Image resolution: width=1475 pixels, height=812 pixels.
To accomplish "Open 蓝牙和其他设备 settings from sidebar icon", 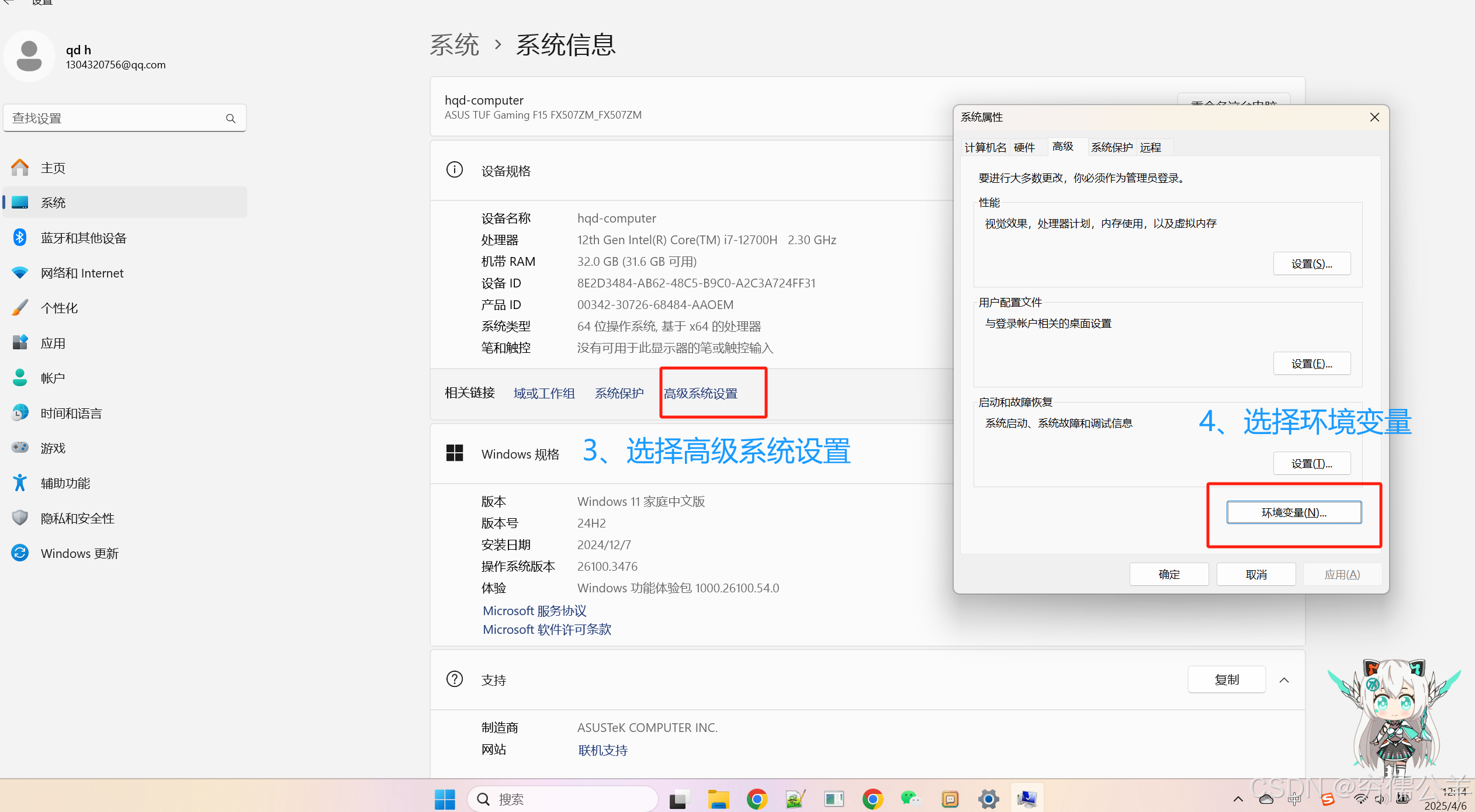I will tap(19, 237).
